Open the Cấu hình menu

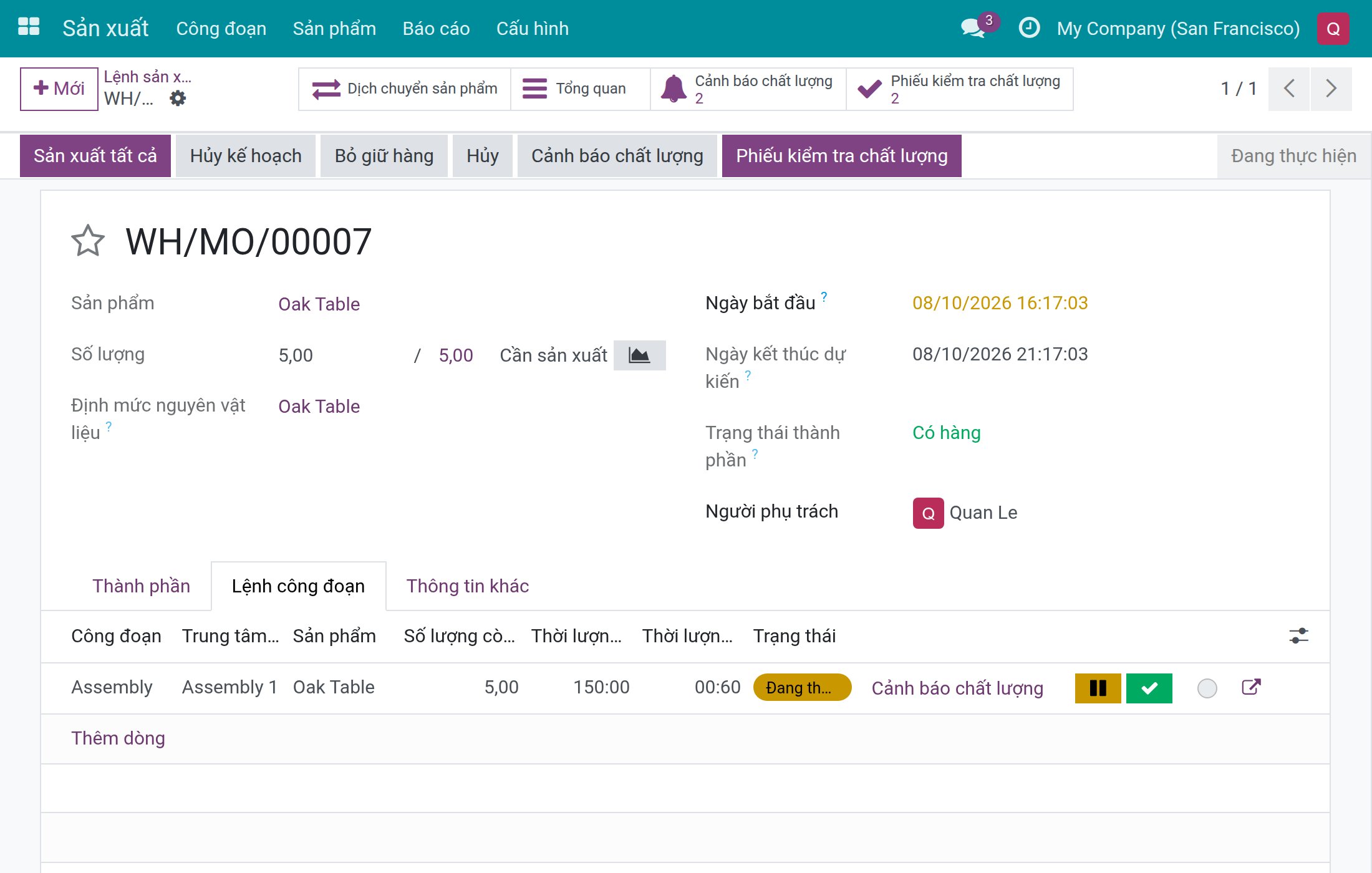pyautogui.click(x=533, y=28)
